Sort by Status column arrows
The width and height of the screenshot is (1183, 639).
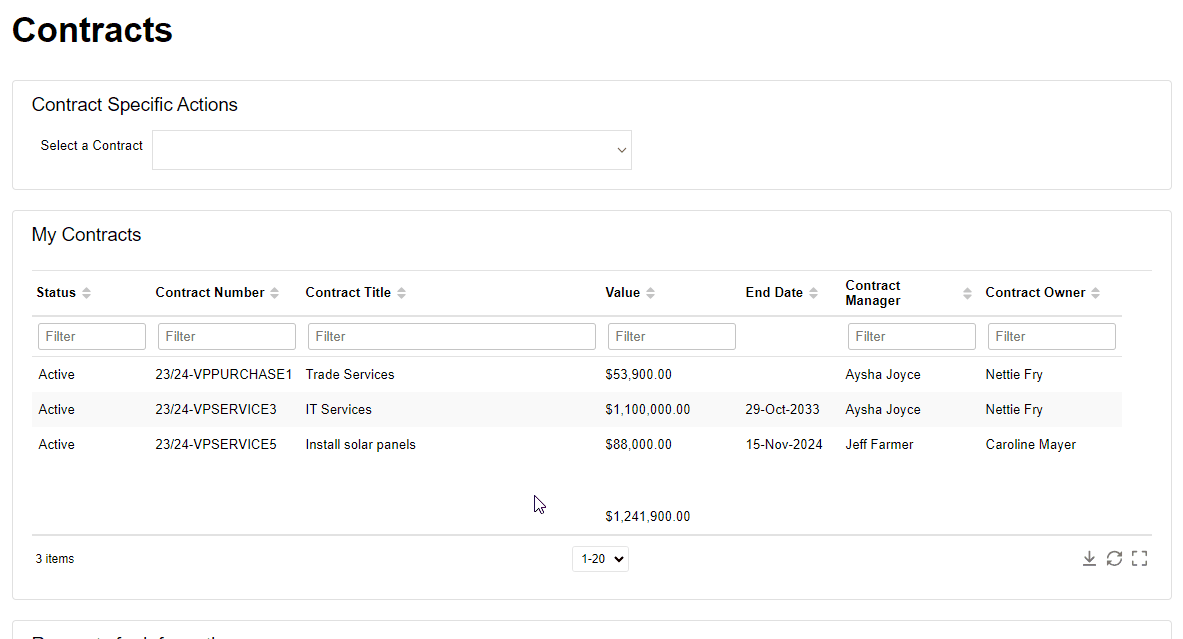point(87,293)
